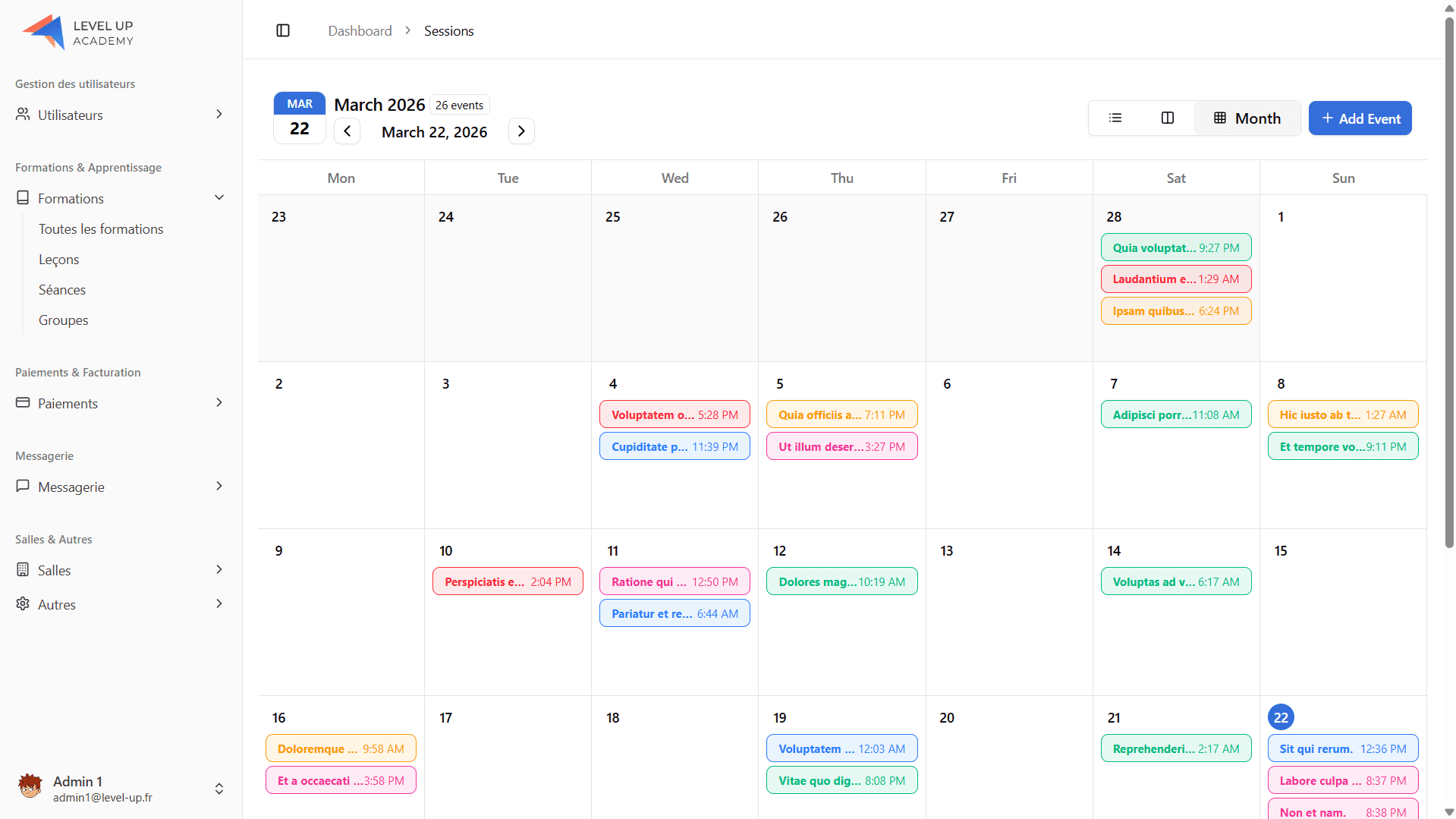1456x819 pixels.
Task: Select the Month view toggle
Action: pyautogui.click(x=1247, y=118)
